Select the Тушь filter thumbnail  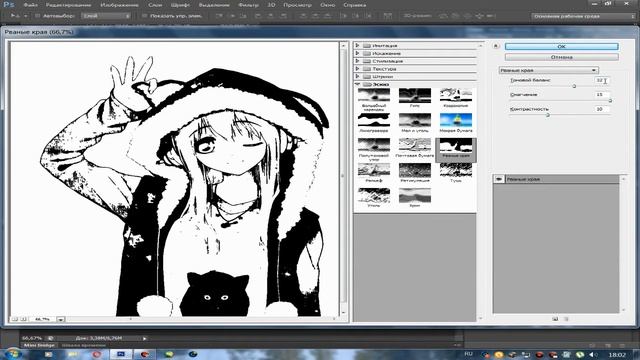[x=456, y=171]
